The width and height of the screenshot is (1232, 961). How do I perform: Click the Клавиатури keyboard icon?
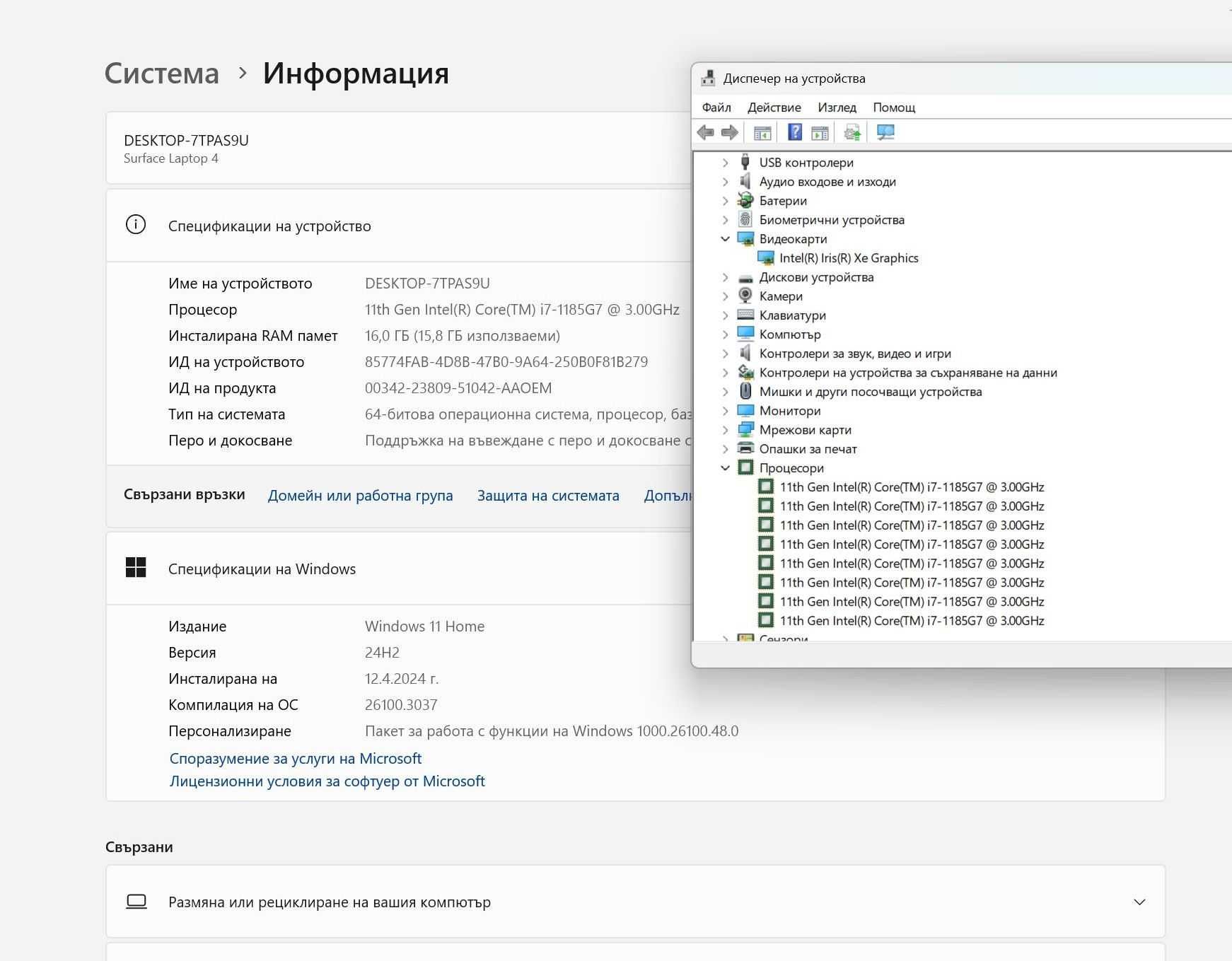point(745,315)
